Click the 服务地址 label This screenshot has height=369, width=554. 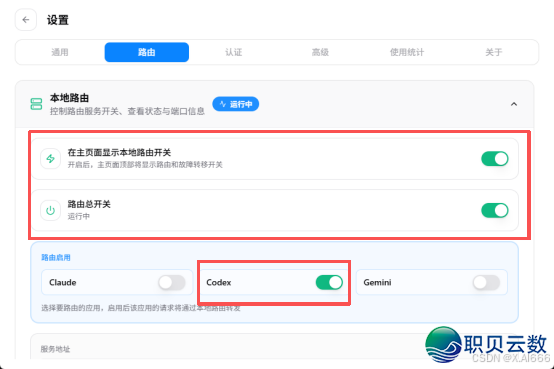(x=55, y=349)
